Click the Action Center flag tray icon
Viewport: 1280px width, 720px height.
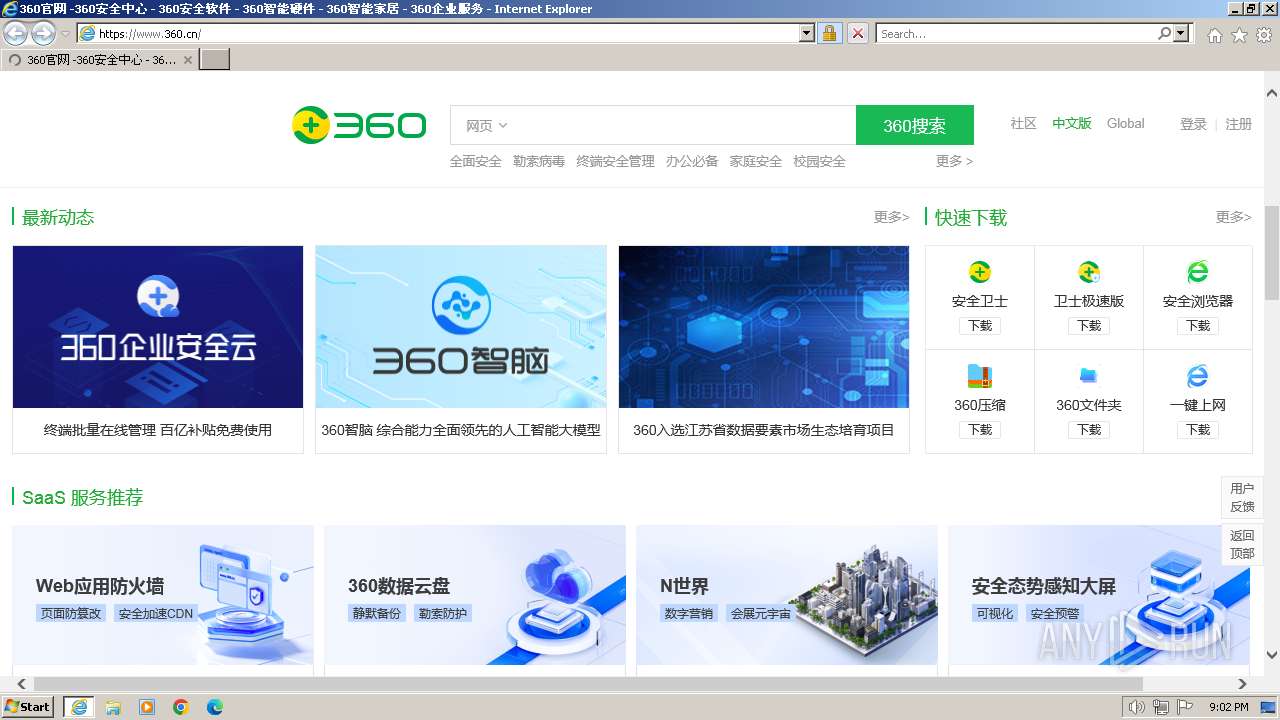click(1185, 707)
